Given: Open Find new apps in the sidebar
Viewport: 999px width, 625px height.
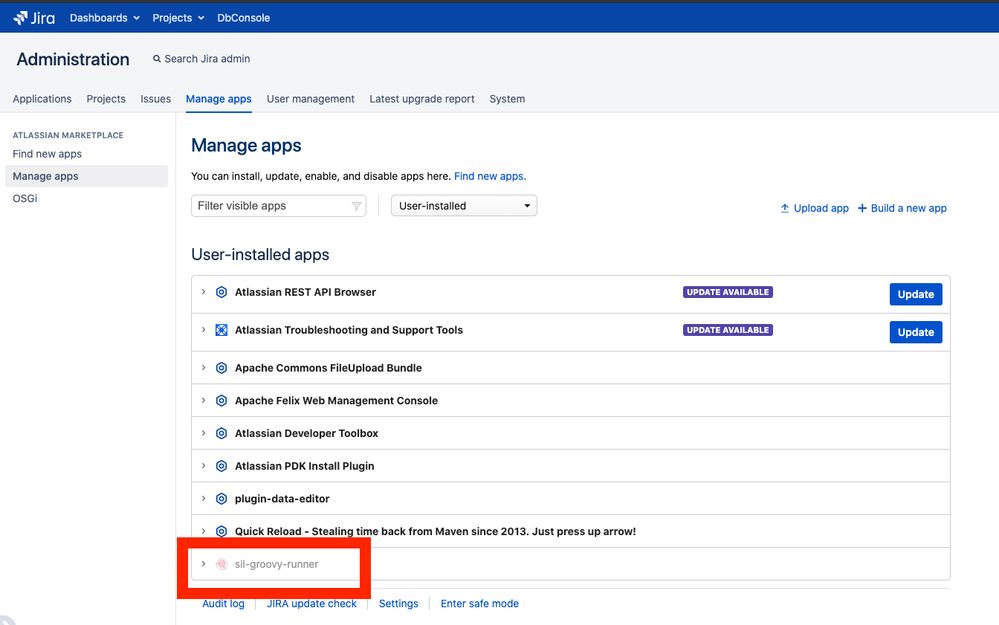Looking at the screenshot, I should (47, 154).
